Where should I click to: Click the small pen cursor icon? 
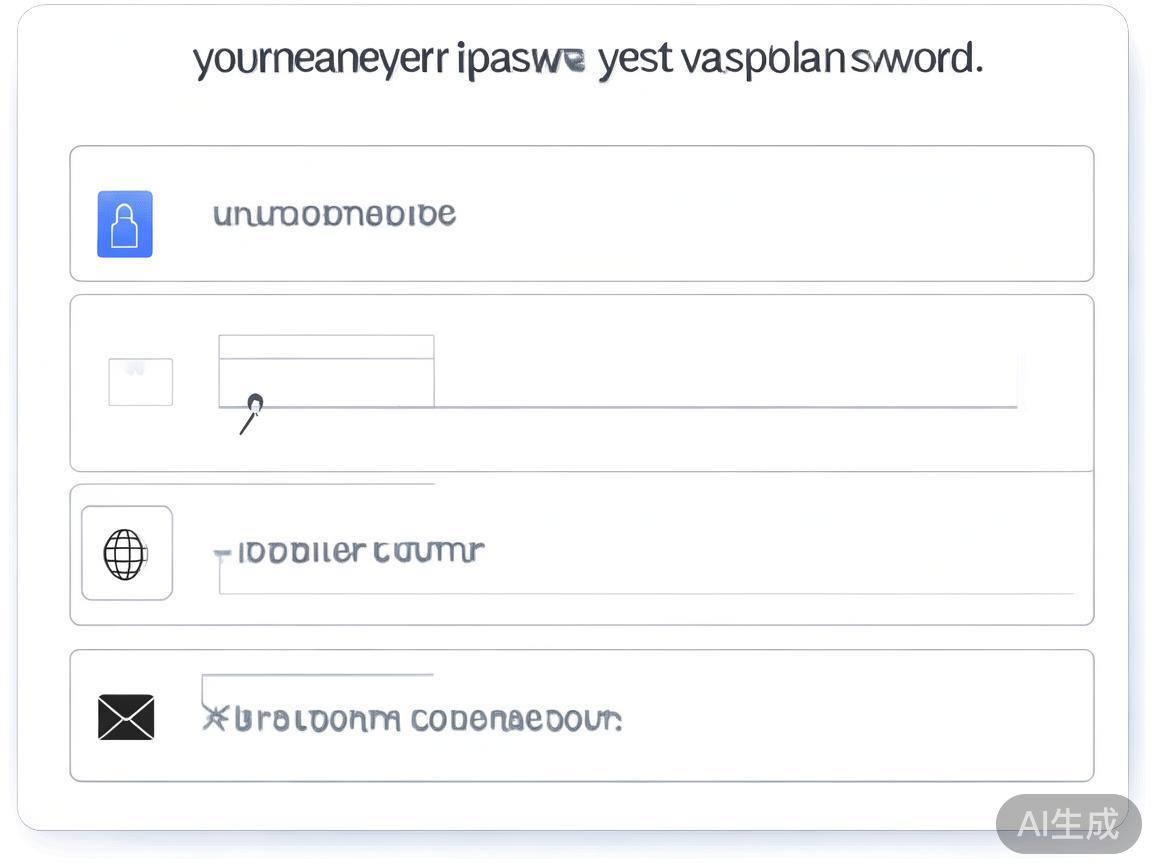click(x=251, y=412)
